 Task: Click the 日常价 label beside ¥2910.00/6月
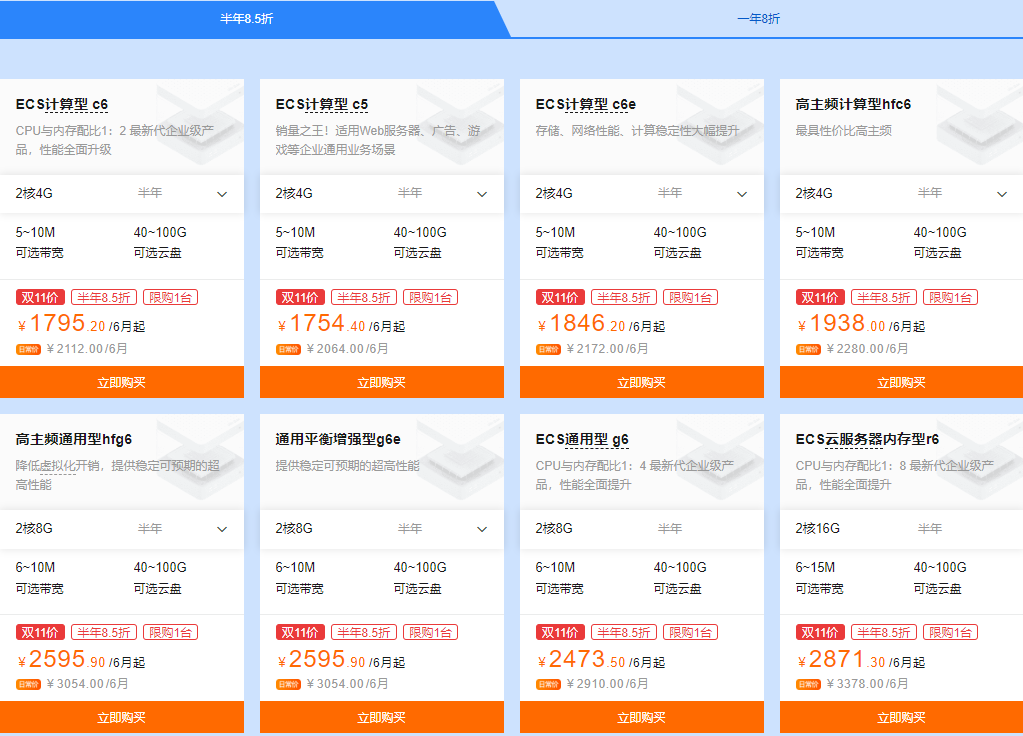coord(548,684)
